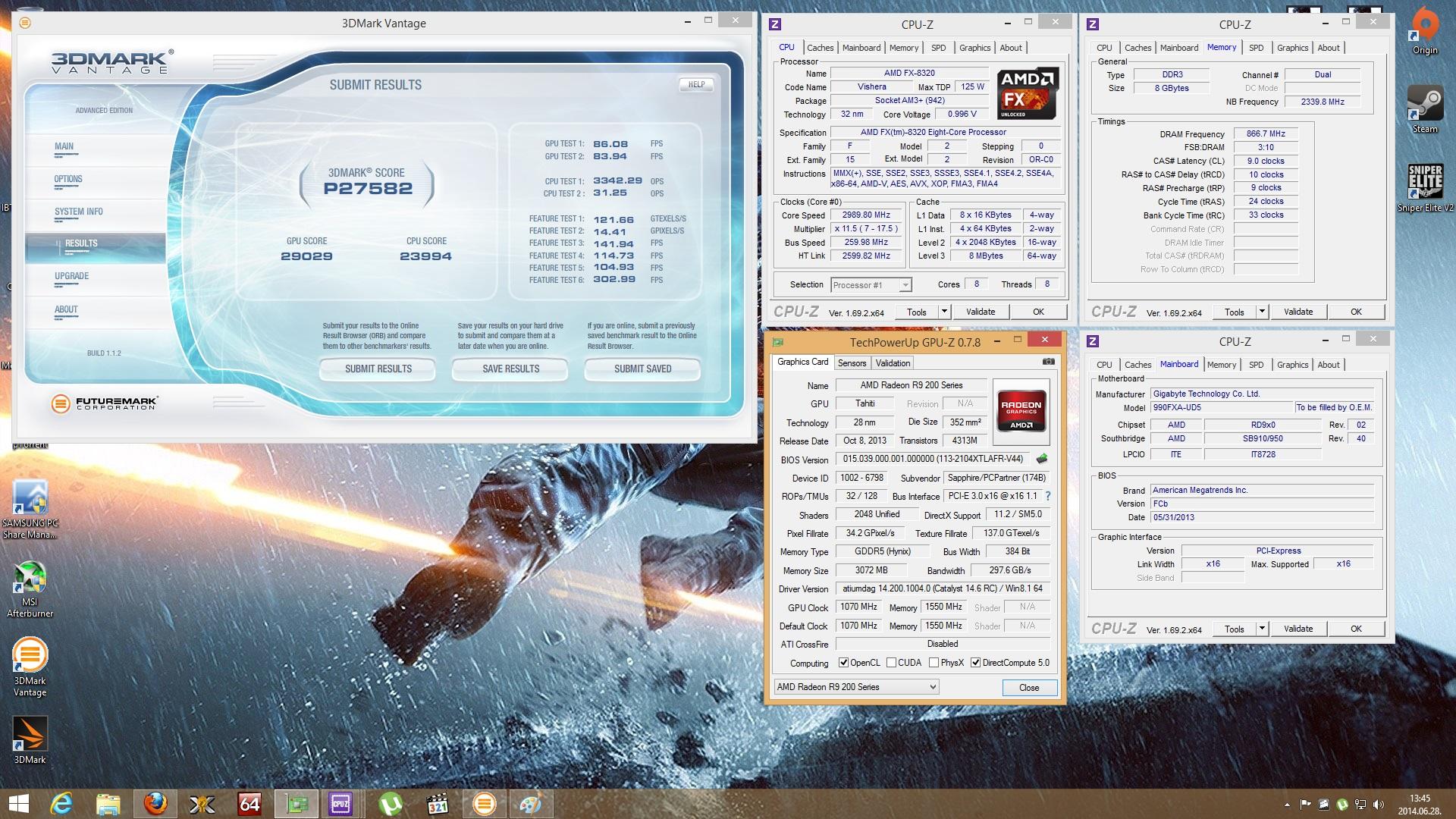Click the Save Results button
This screenshot has width=1456, height=819.
pyautogui.click(x=510, y=369)
